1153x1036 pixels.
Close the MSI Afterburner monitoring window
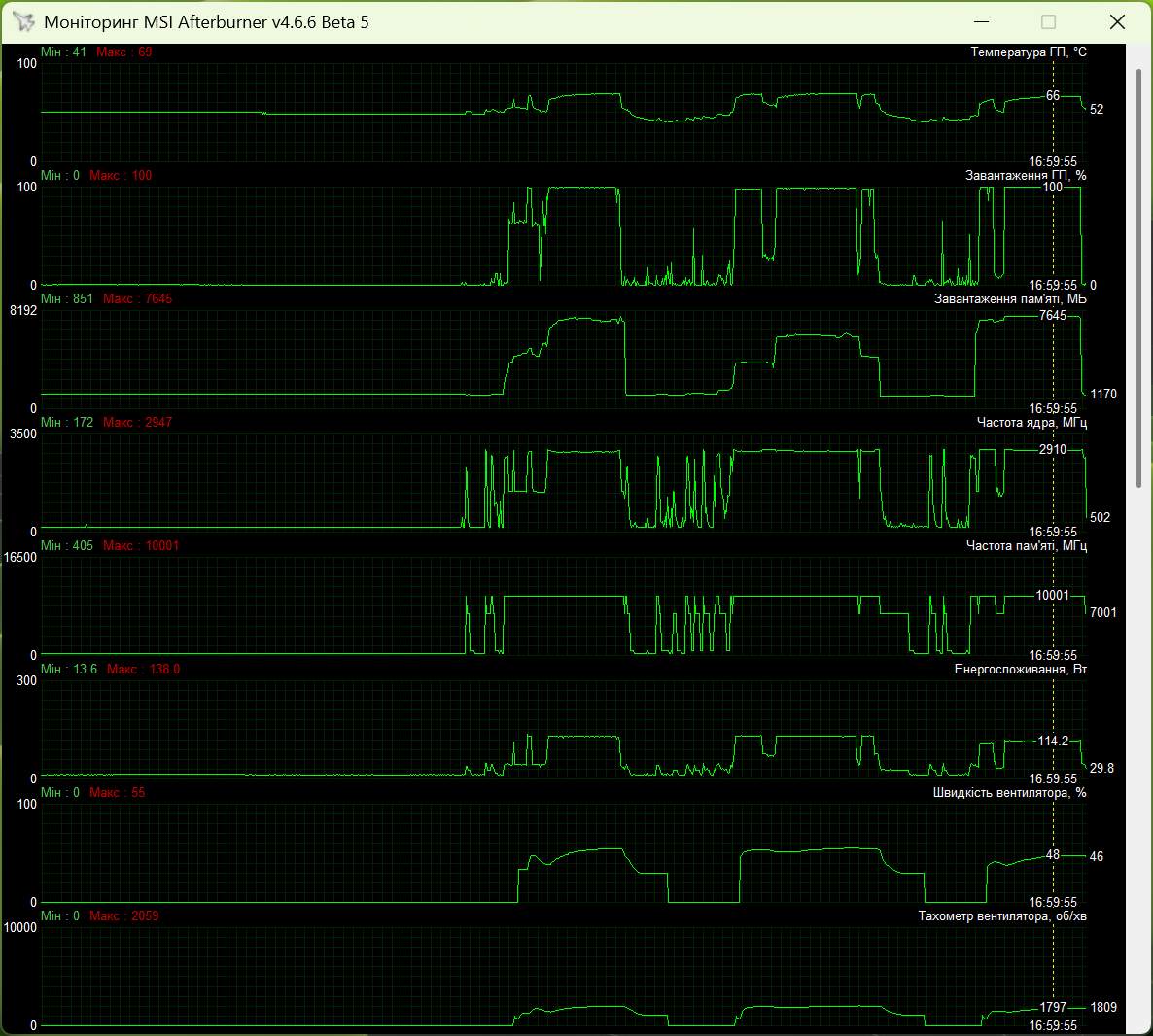pos(1117,22)
